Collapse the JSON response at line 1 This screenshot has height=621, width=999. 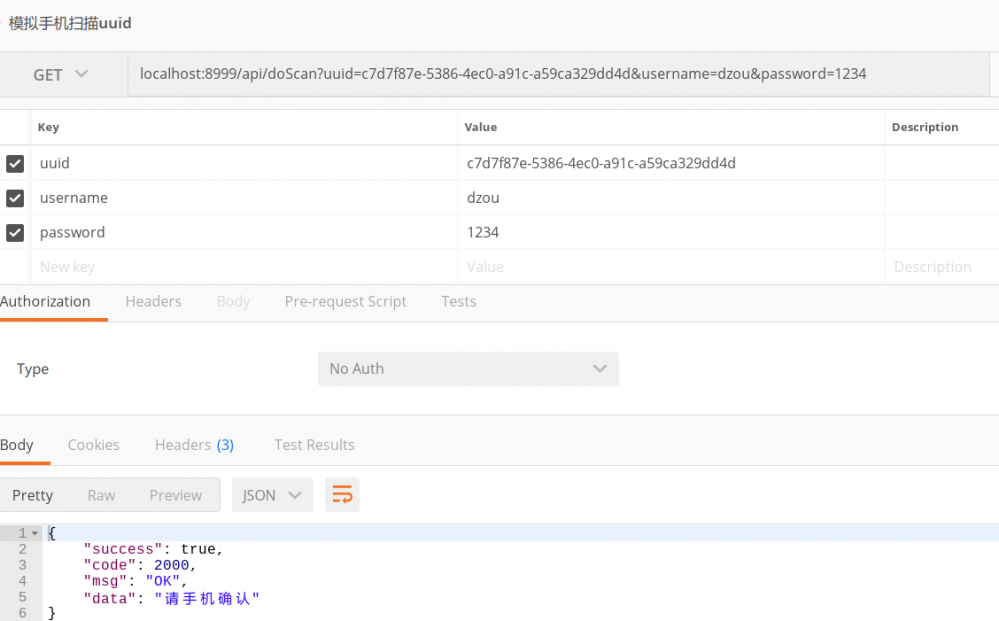click(x=32, y=533)
